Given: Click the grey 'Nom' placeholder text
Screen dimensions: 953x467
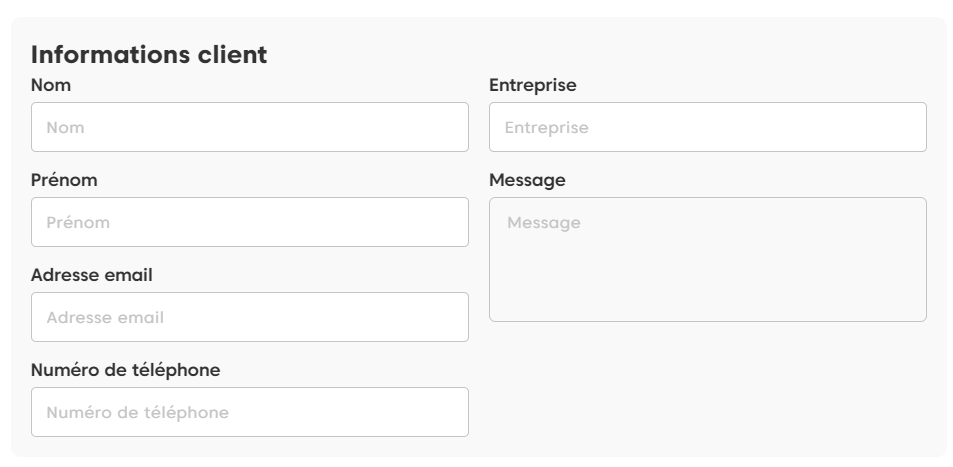Looking at the screenshot, I should click(x=65, y=128).
